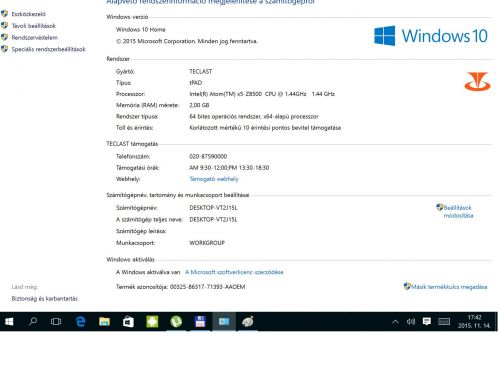This screenshot has width=500, height=375.
Task: Open Action Center notification icon
Action: click(x=427, y=321)
